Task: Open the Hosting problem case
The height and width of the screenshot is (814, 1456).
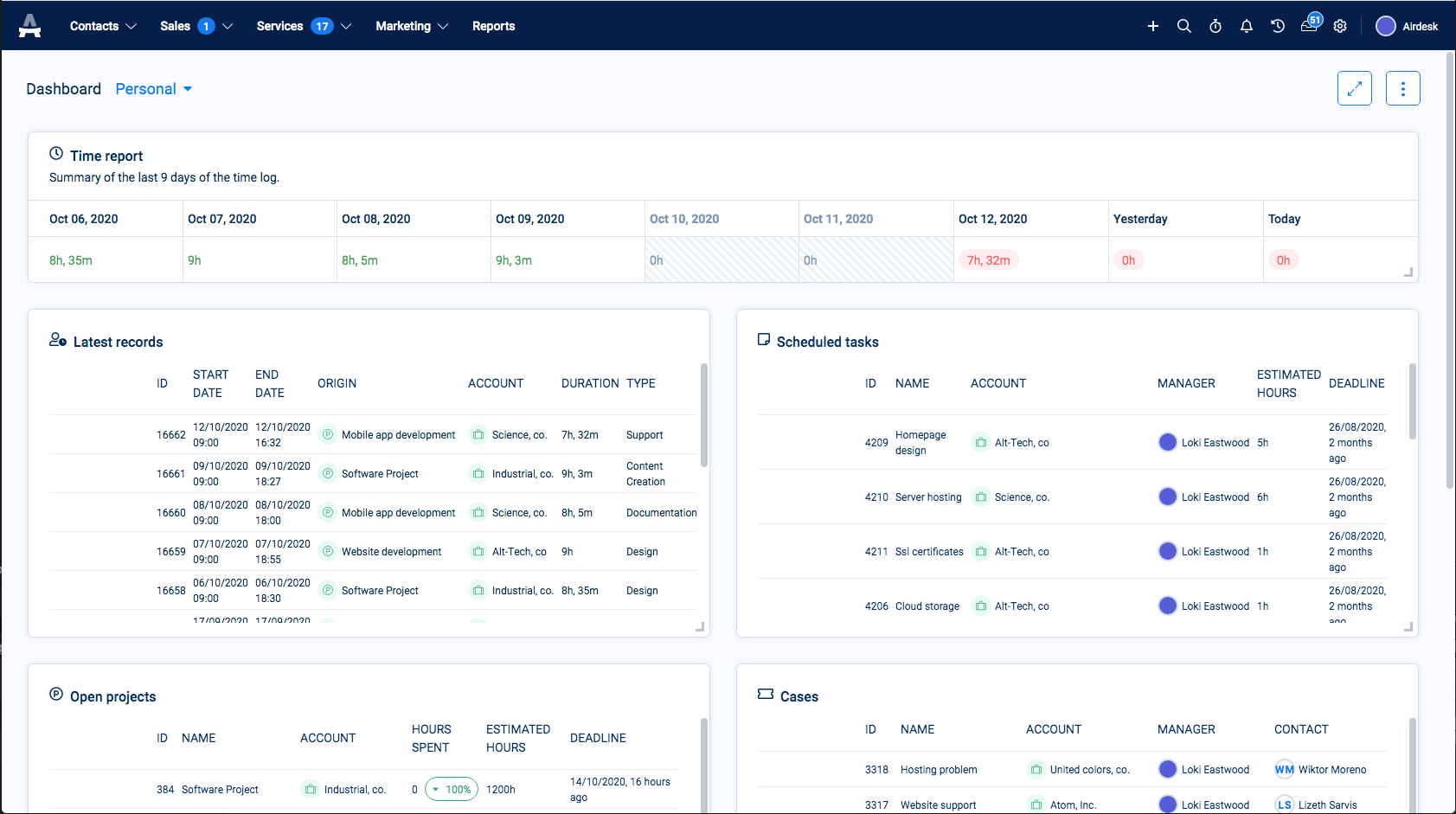Action: (x=938, y=770)
